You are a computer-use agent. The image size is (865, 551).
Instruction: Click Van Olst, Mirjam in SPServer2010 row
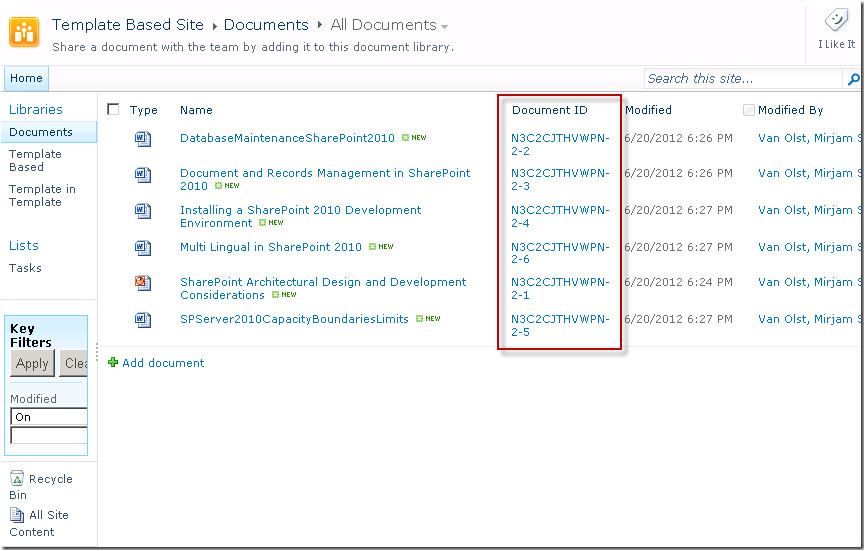(x=809, y=319)
